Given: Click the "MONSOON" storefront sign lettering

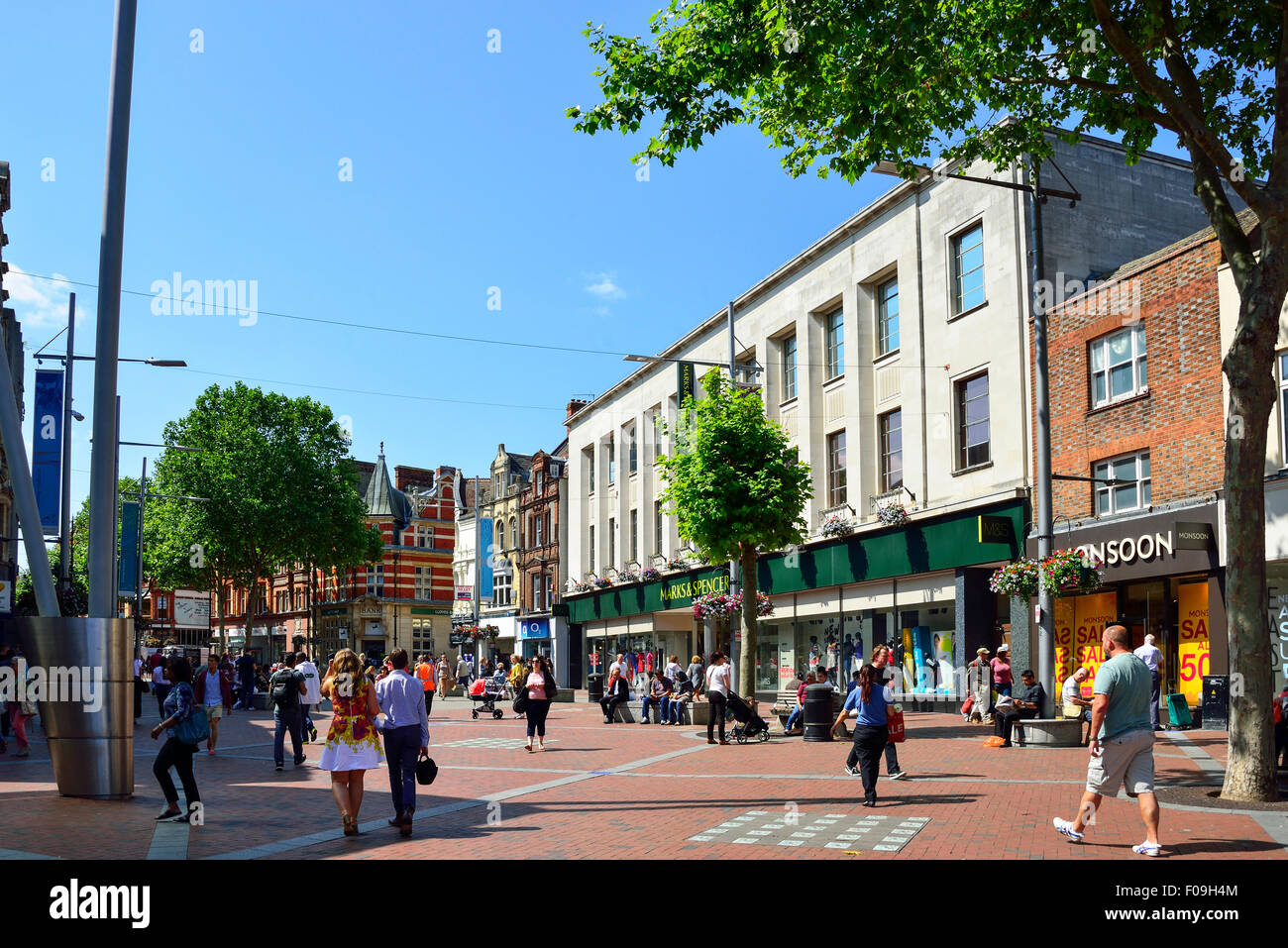Looking at the screenshot, I should (x=1125, y=548).
